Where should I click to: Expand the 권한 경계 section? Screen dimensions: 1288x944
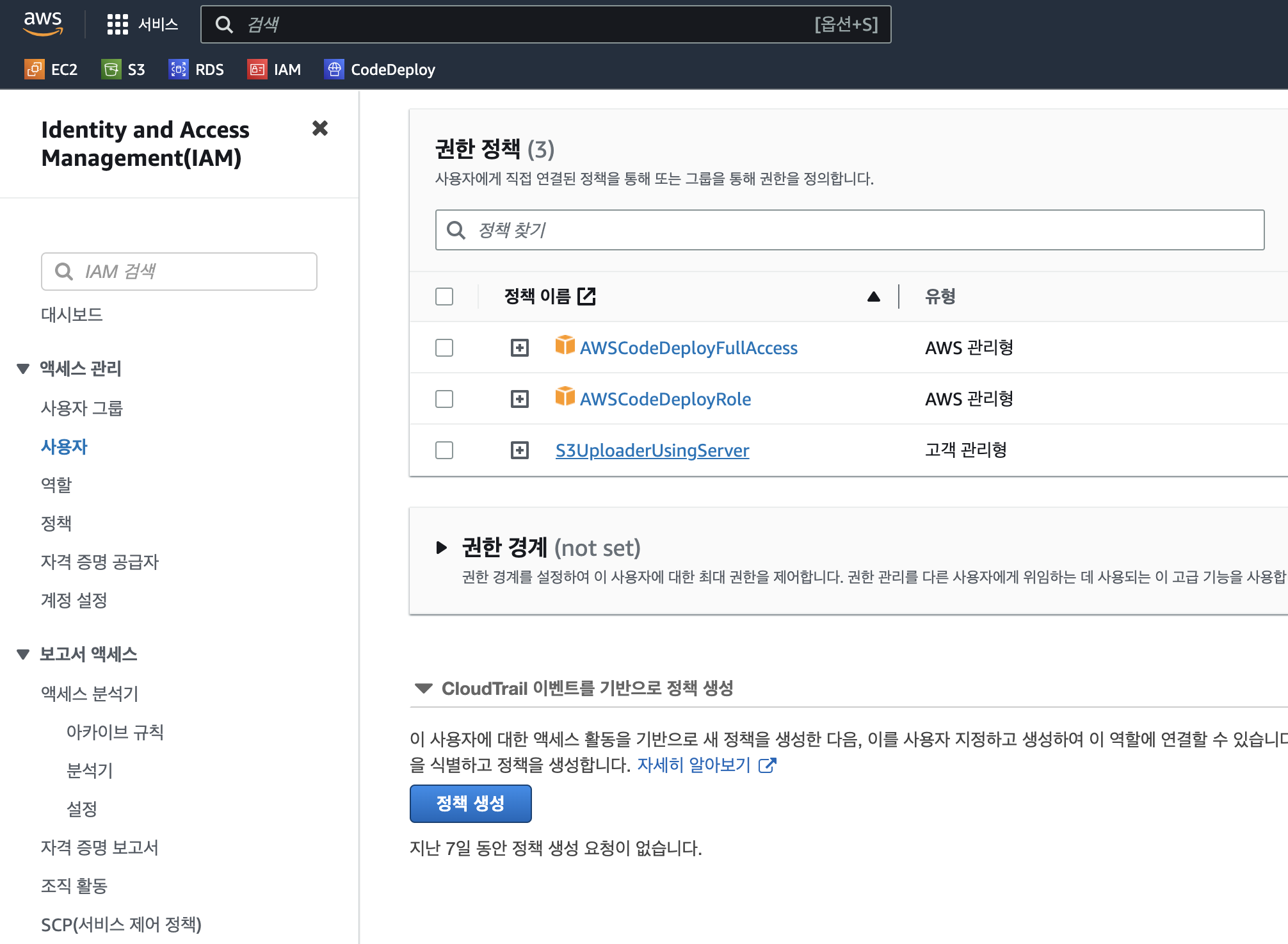coord(441,548)
